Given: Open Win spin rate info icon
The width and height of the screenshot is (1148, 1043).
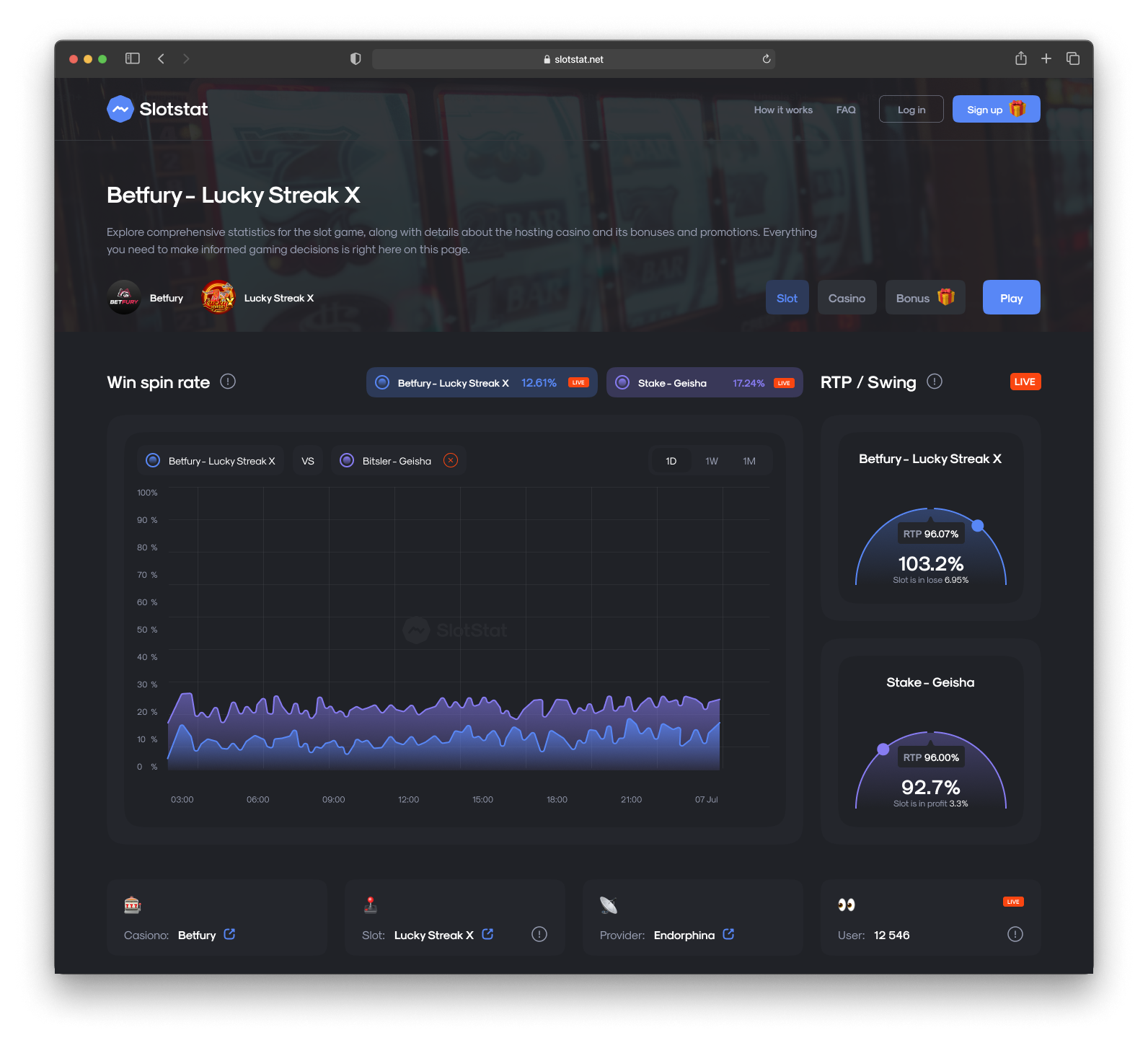Looking at the screenshot, I should click(x=228, y=382).
